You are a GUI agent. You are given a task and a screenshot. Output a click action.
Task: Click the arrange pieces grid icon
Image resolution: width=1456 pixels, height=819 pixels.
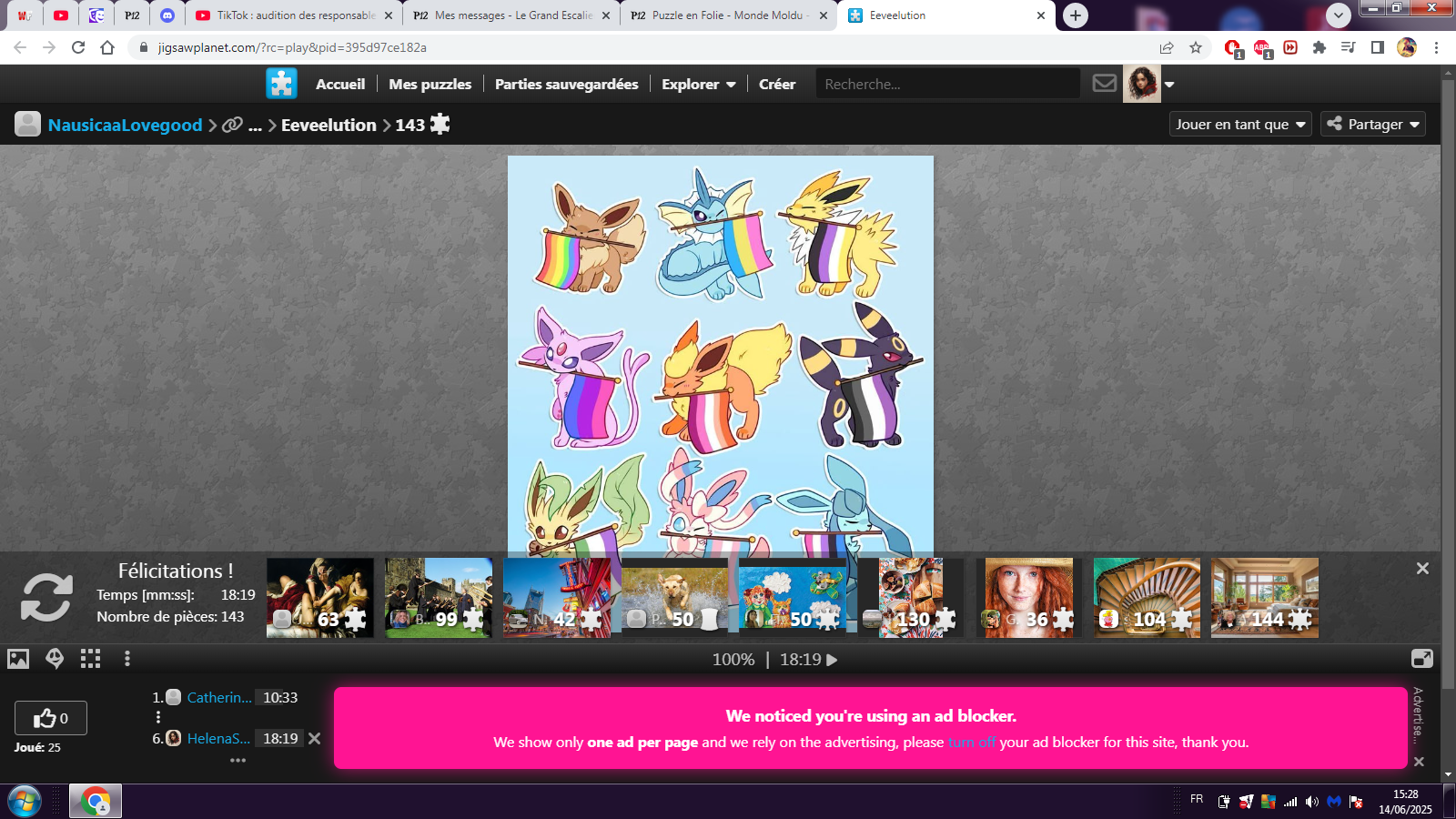point(90,659)
